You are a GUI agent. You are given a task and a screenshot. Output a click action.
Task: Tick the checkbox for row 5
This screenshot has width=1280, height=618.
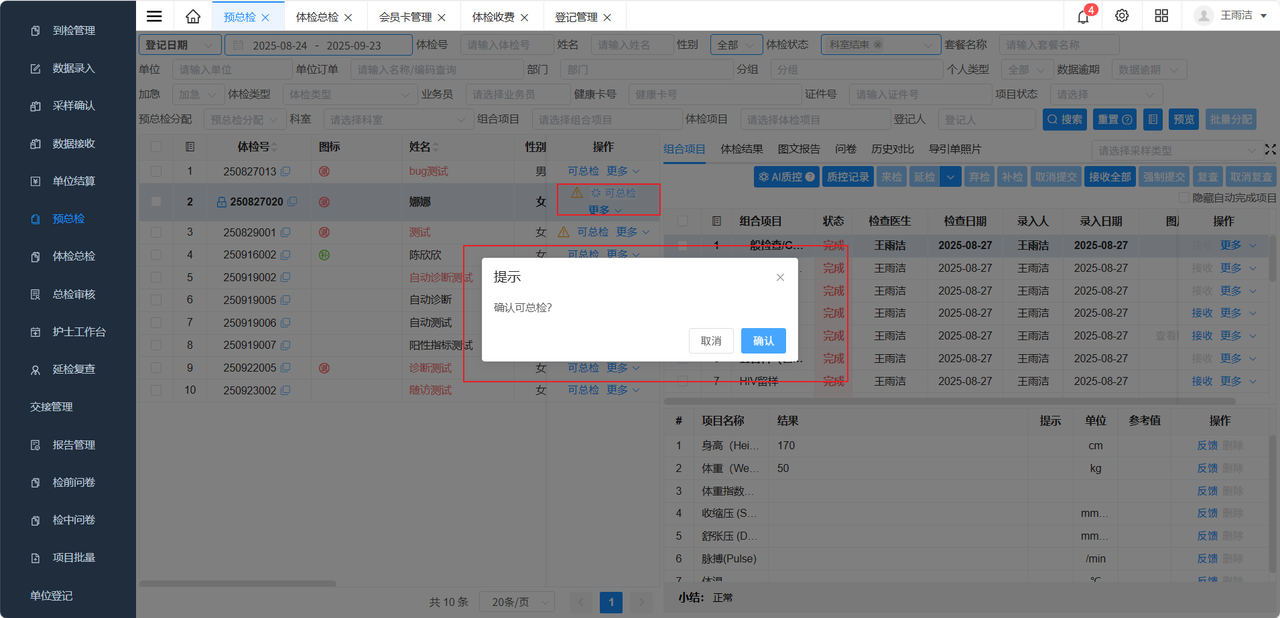point(156,277)
